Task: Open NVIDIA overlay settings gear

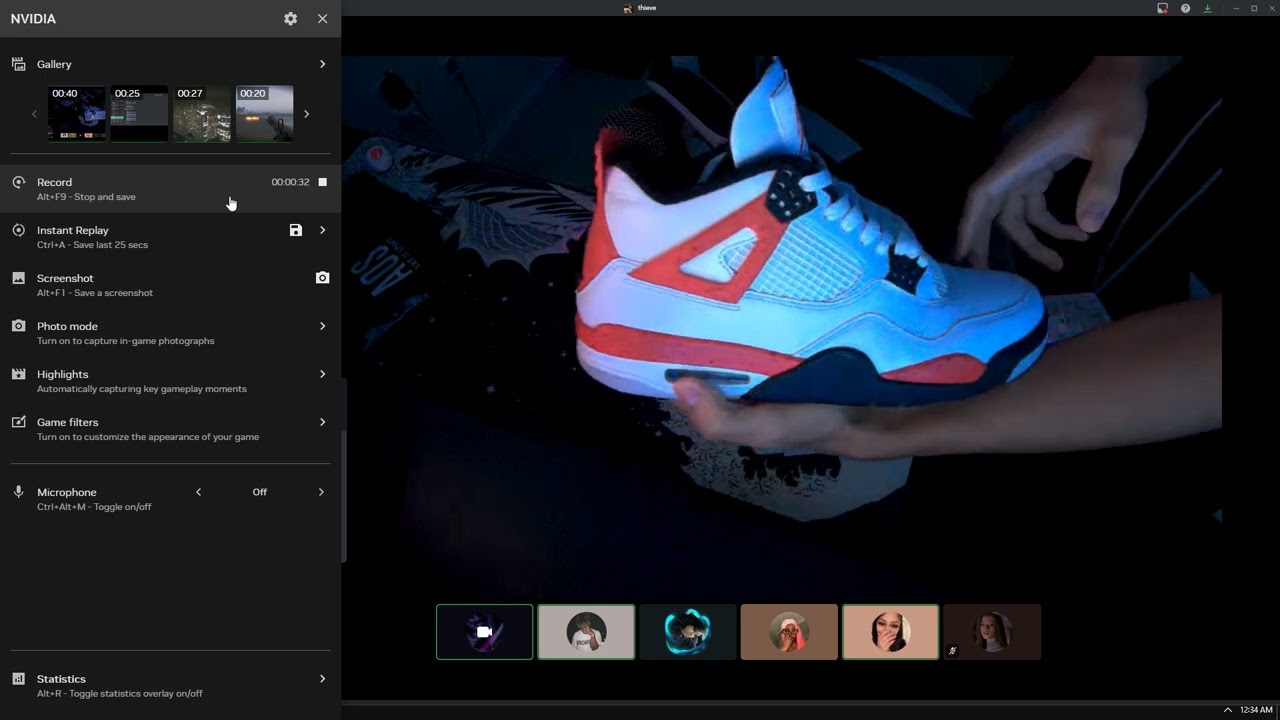Action: (x=290, y=19)
